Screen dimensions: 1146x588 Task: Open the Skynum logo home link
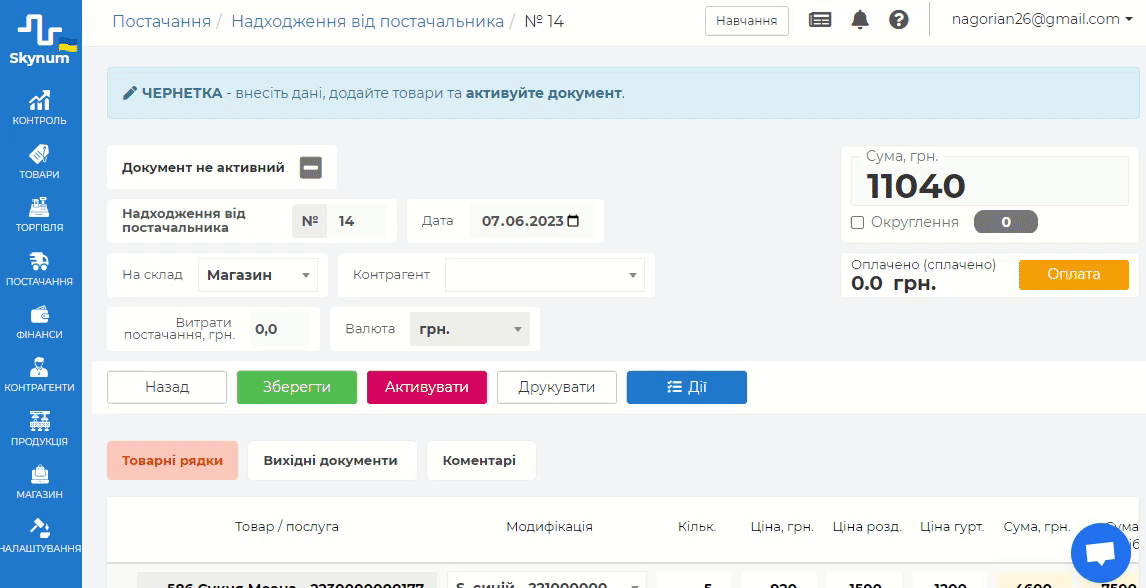tap(40, 38)
